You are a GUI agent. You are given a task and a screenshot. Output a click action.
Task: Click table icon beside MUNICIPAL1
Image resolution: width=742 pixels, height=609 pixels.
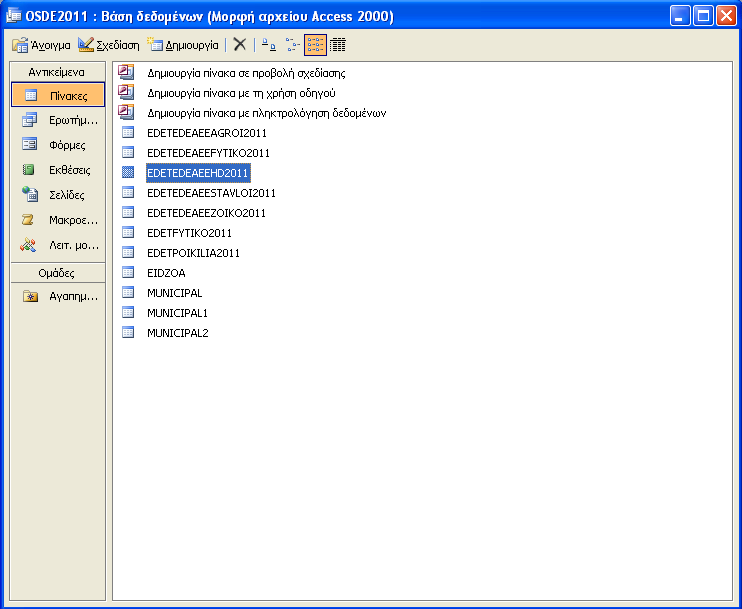point(128,312)
